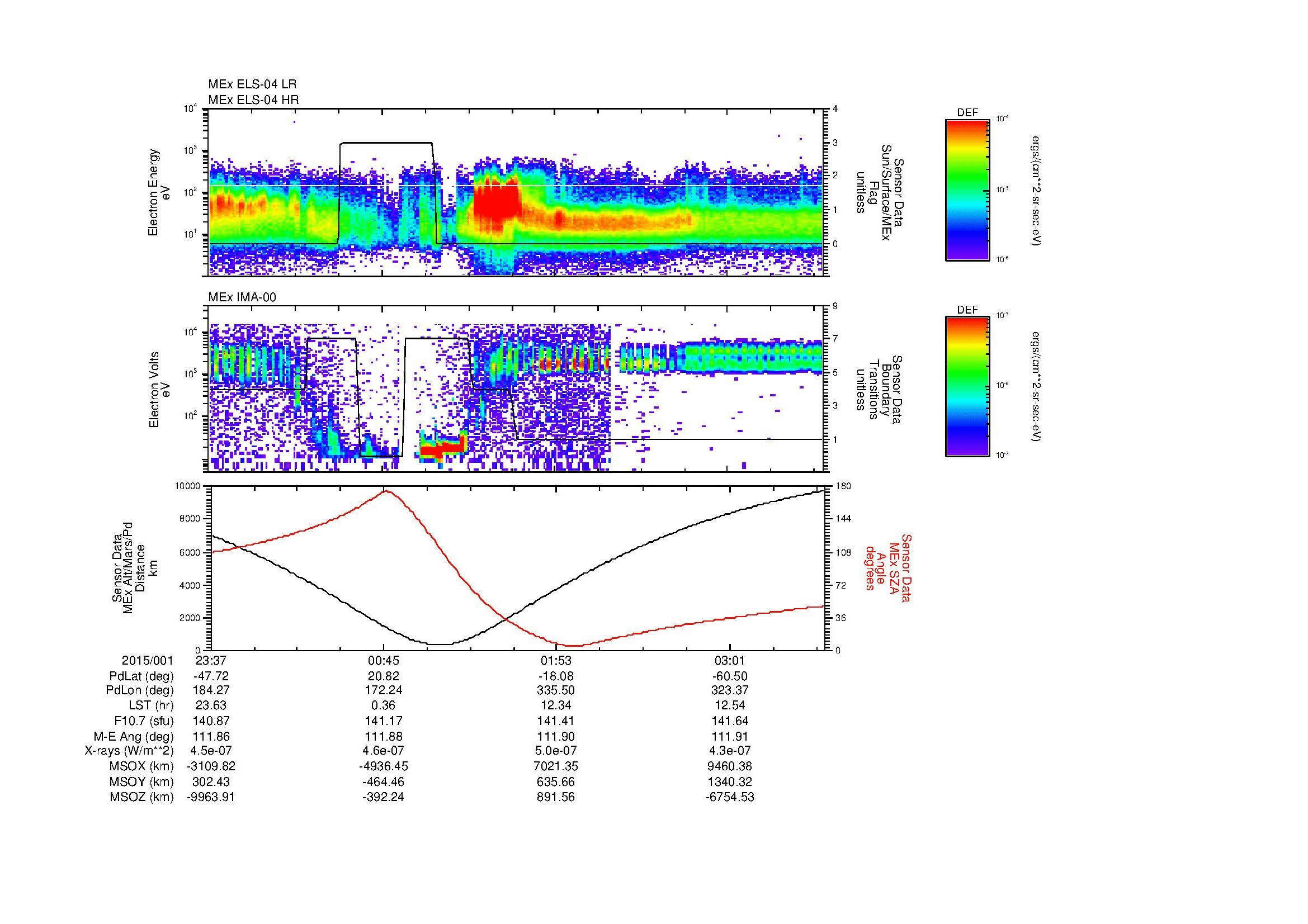1308x924 pixels.
Task: Click the F10.7 value 141.64
Action: point(730,721)
